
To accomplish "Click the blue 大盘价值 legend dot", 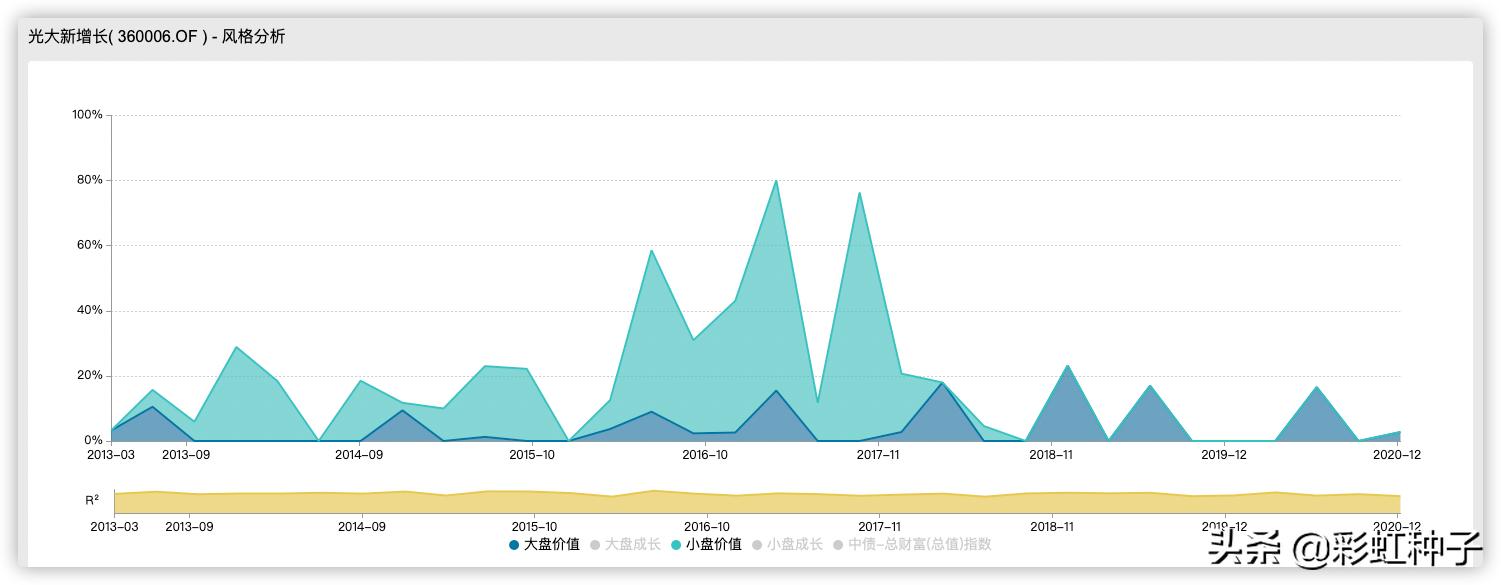I will point(514,545).
